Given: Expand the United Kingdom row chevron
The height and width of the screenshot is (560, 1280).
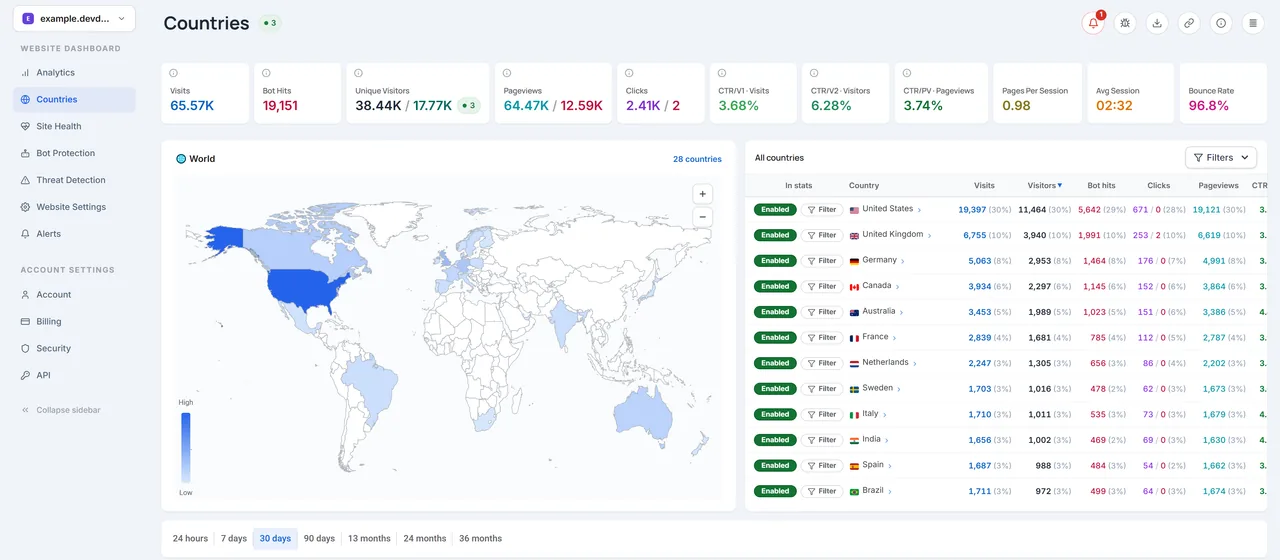Looking at the screenshot, I should pos(929,236).
